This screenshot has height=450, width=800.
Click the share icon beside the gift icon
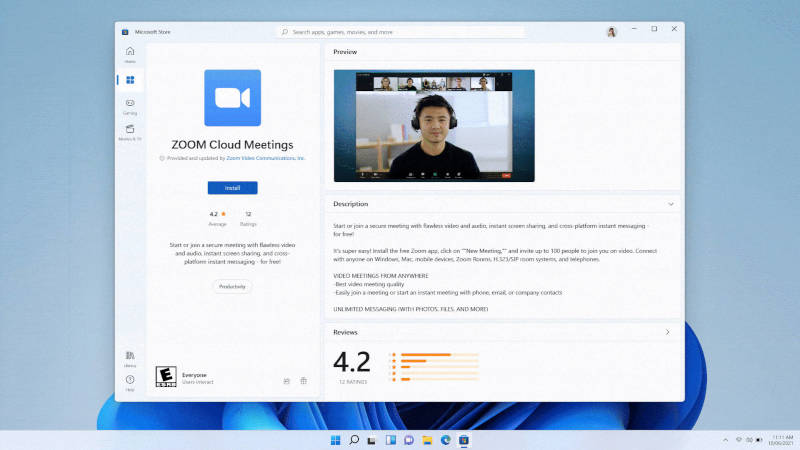coord(287,380)
